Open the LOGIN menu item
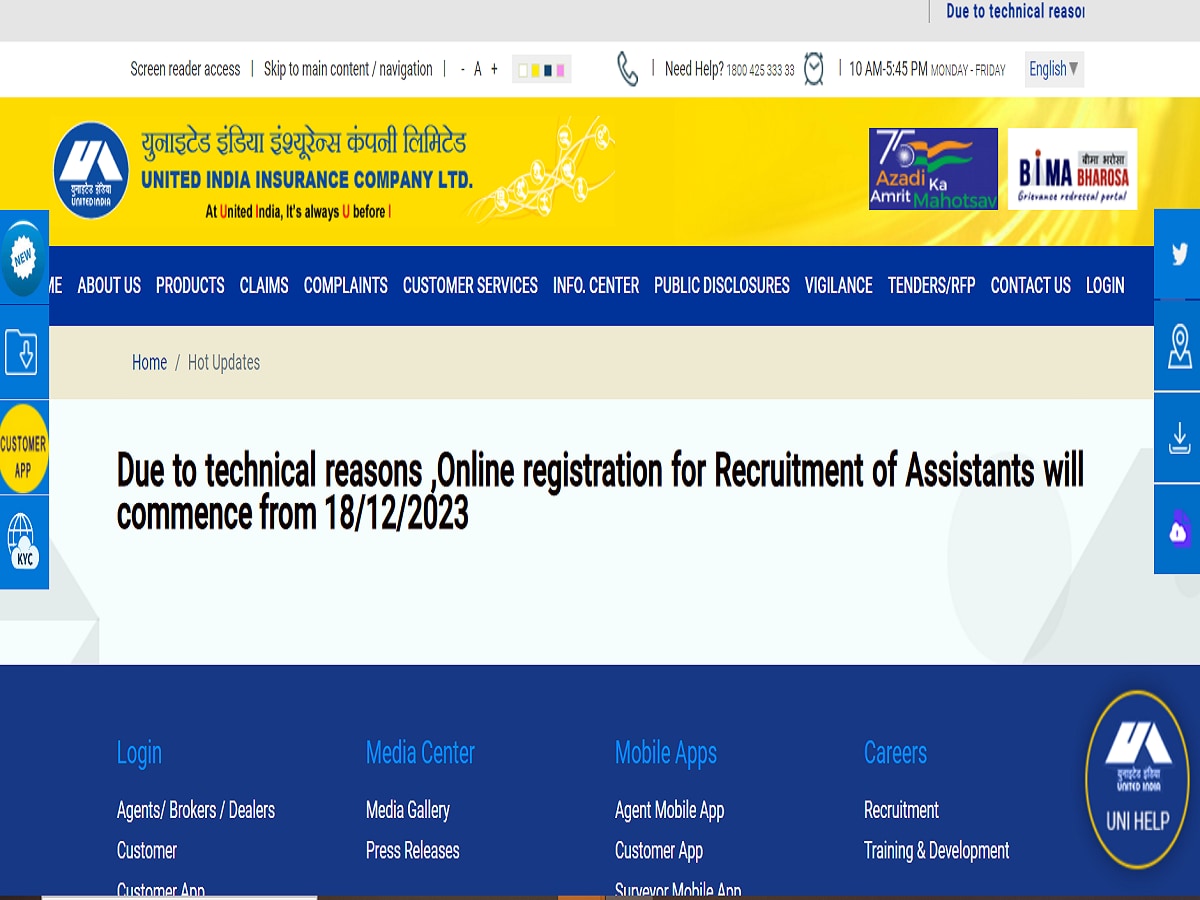1200x900 pixels. coord(1105,285)
